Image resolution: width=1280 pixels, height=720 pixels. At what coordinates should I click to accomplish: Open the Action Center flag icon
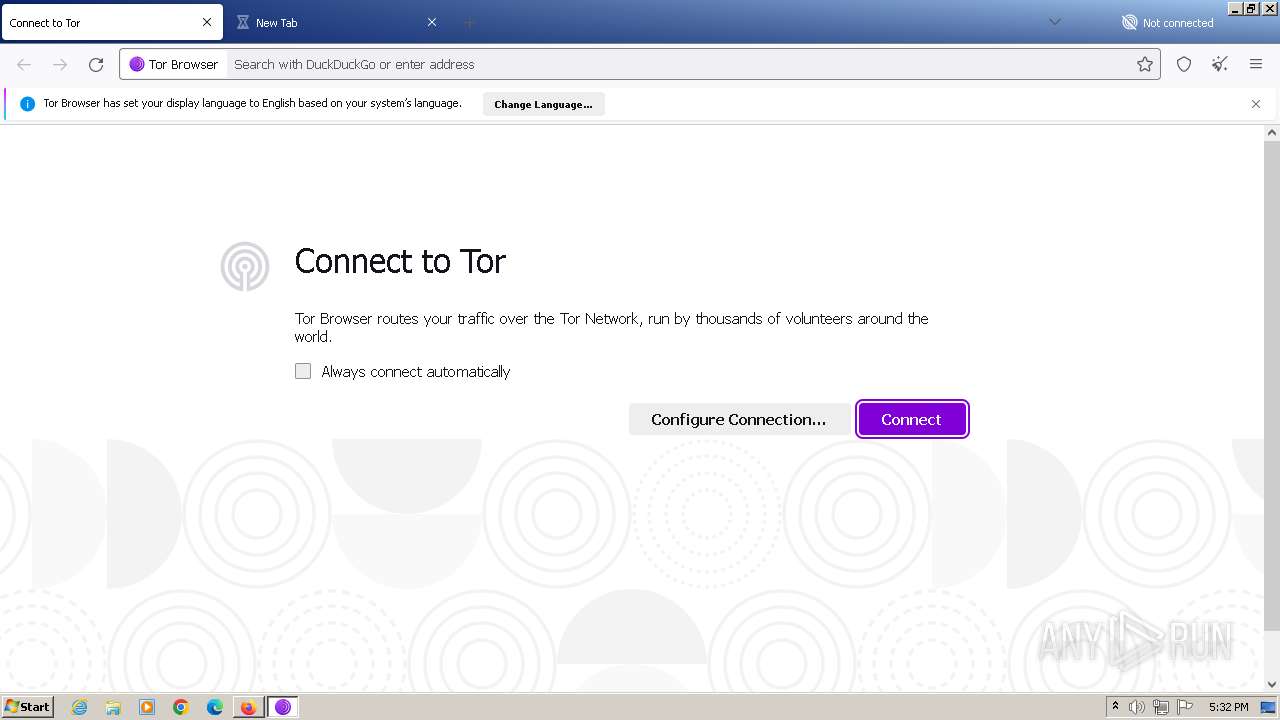pos(1185,707)
